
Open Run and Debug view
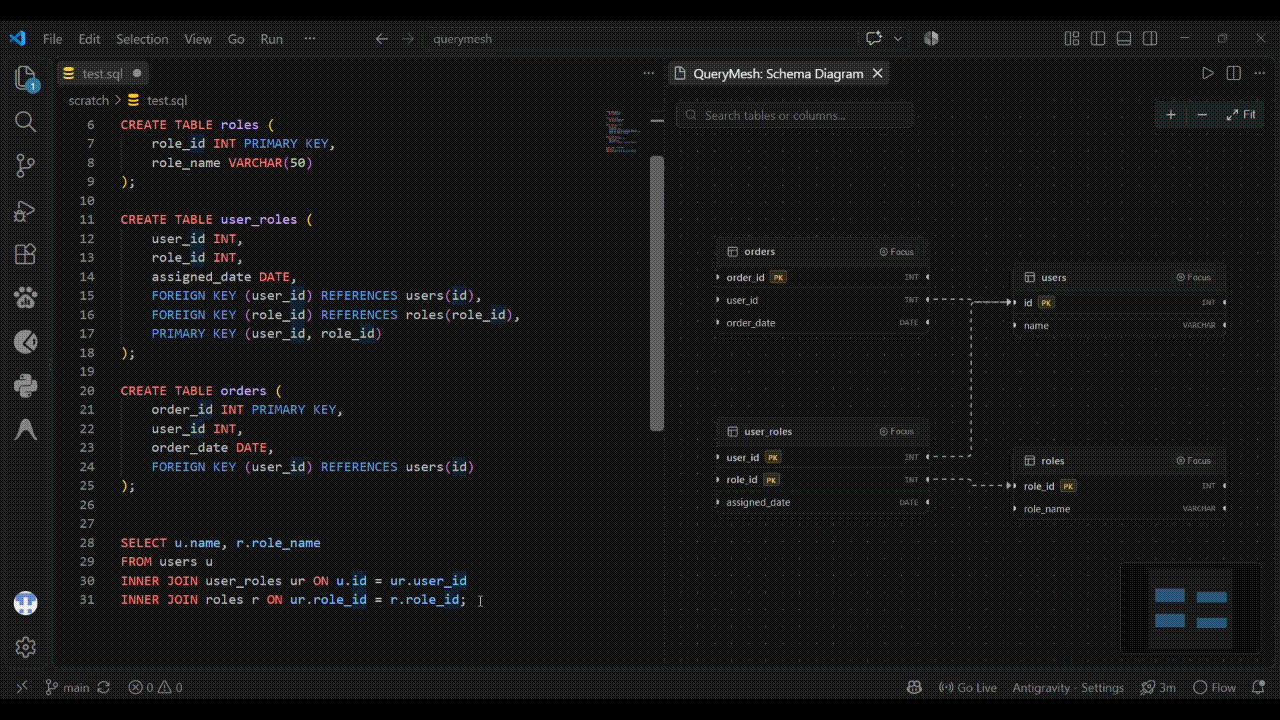(26, 210)
